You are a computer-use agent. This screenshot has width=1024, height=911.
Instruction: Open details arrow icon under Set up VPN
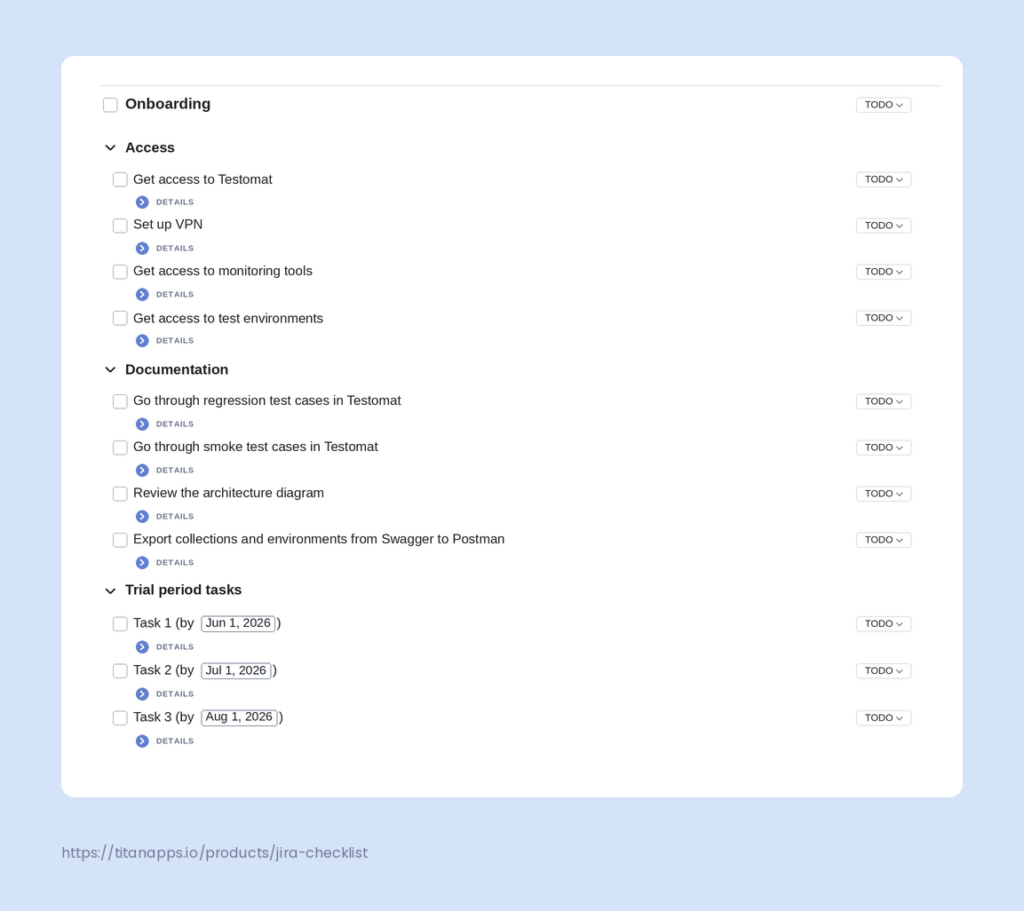(x=142, y=248)
